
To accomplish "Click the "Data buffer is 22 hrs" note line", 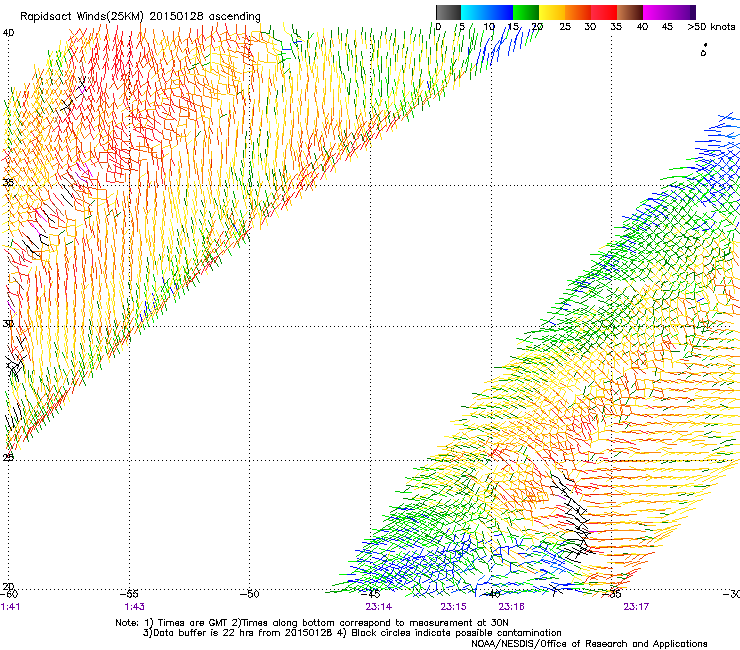I will (352, 633).
